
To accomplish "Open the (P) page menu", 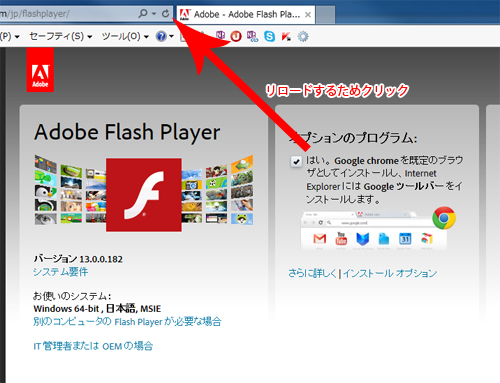I will pos(10,36).
